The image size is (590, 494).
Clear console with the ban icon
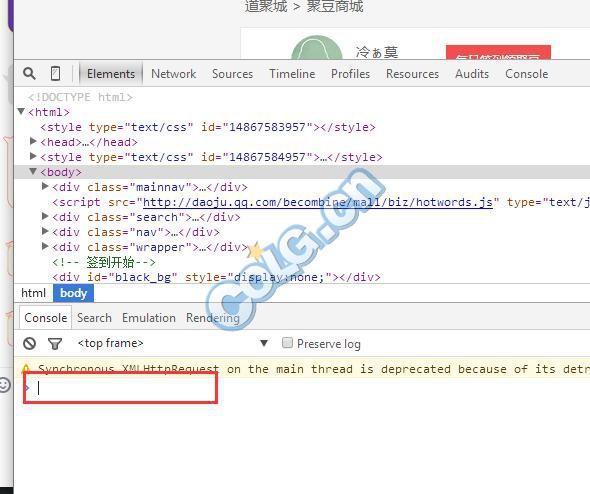coord(29,344)
